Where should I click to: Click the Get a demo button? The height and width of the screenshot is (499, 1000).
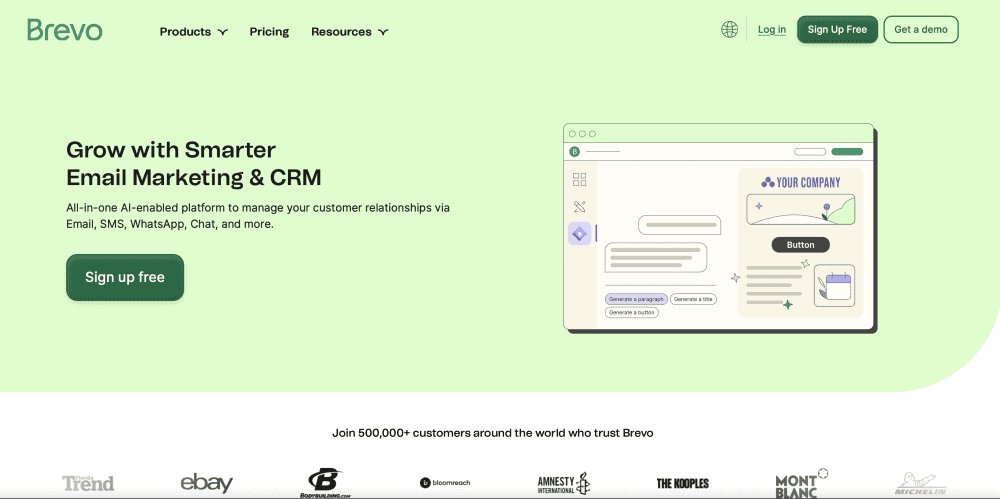(x=920, y=29)
